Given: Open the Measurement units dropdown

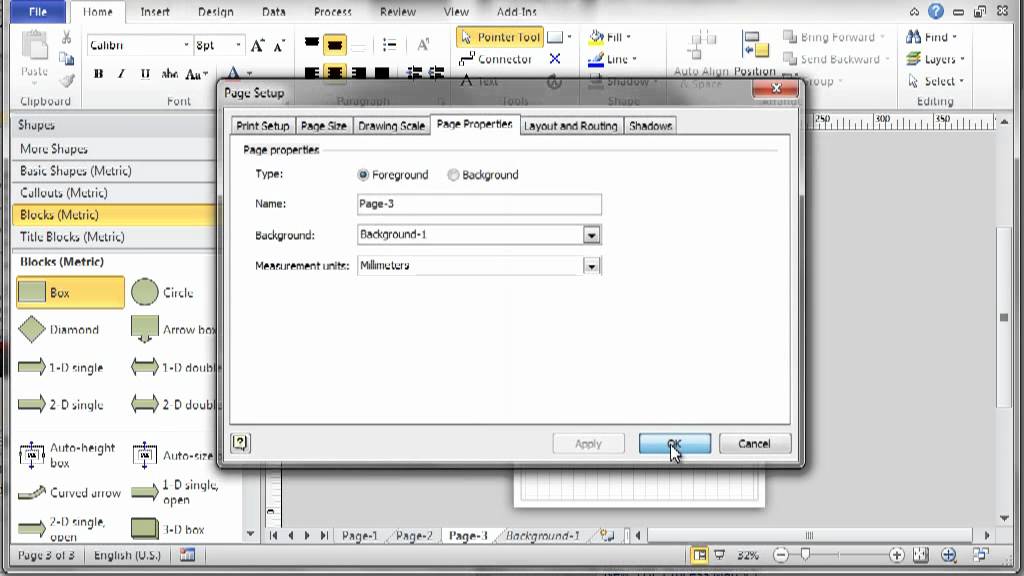Looking at the screenshot, I should click(591, 266).
